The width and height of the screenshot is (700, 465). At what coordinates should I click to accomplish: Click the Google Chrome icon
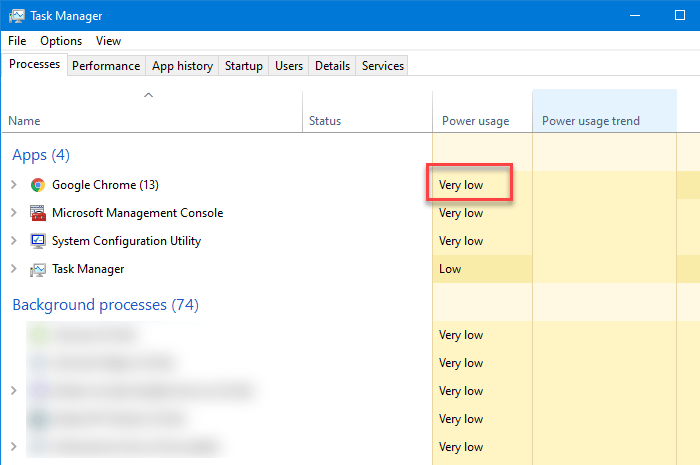pyautogui.click(x=38, y=185)
